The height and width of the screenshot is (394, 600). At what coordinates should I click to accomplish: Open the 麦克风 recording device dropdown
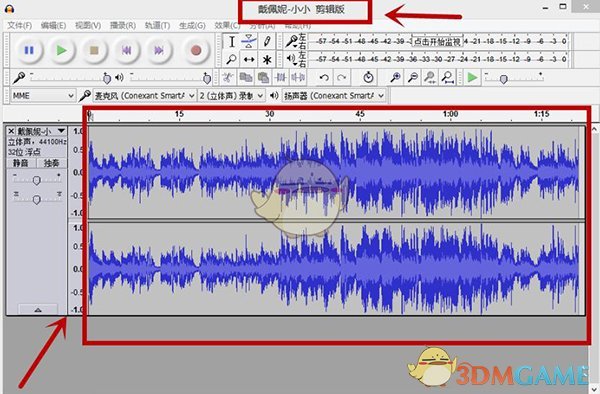point(144,96)
